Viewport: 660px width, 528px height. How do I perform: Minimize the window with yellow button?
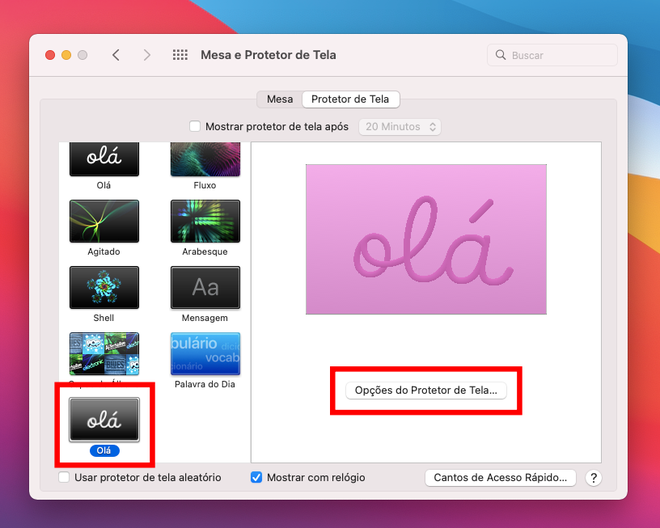67,55
